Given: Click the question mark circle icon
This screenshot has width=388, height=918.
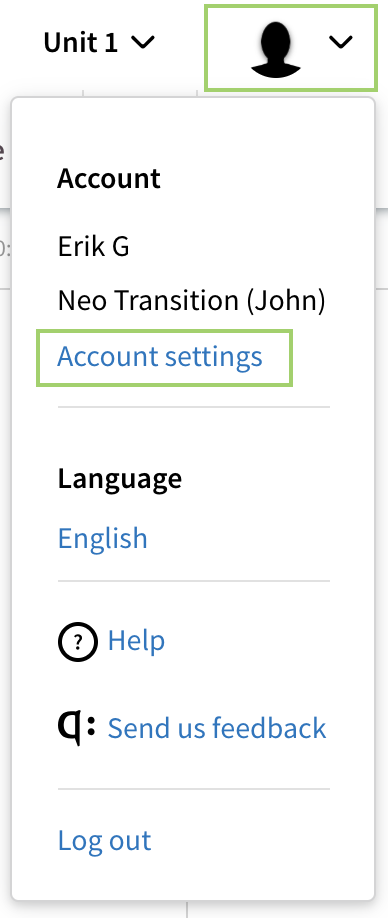Looking at the screenshot, I should click(78, 642).
